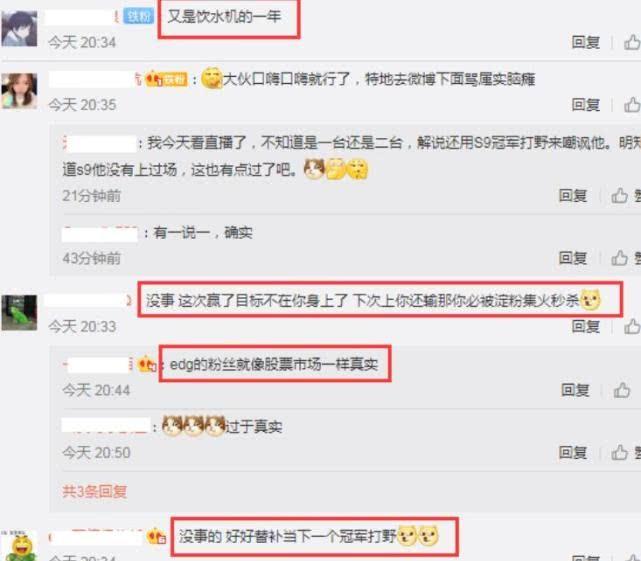This screenshot has height=561, width=641.
Task: Open the green frog avatar profile
Action: [19, 313]
